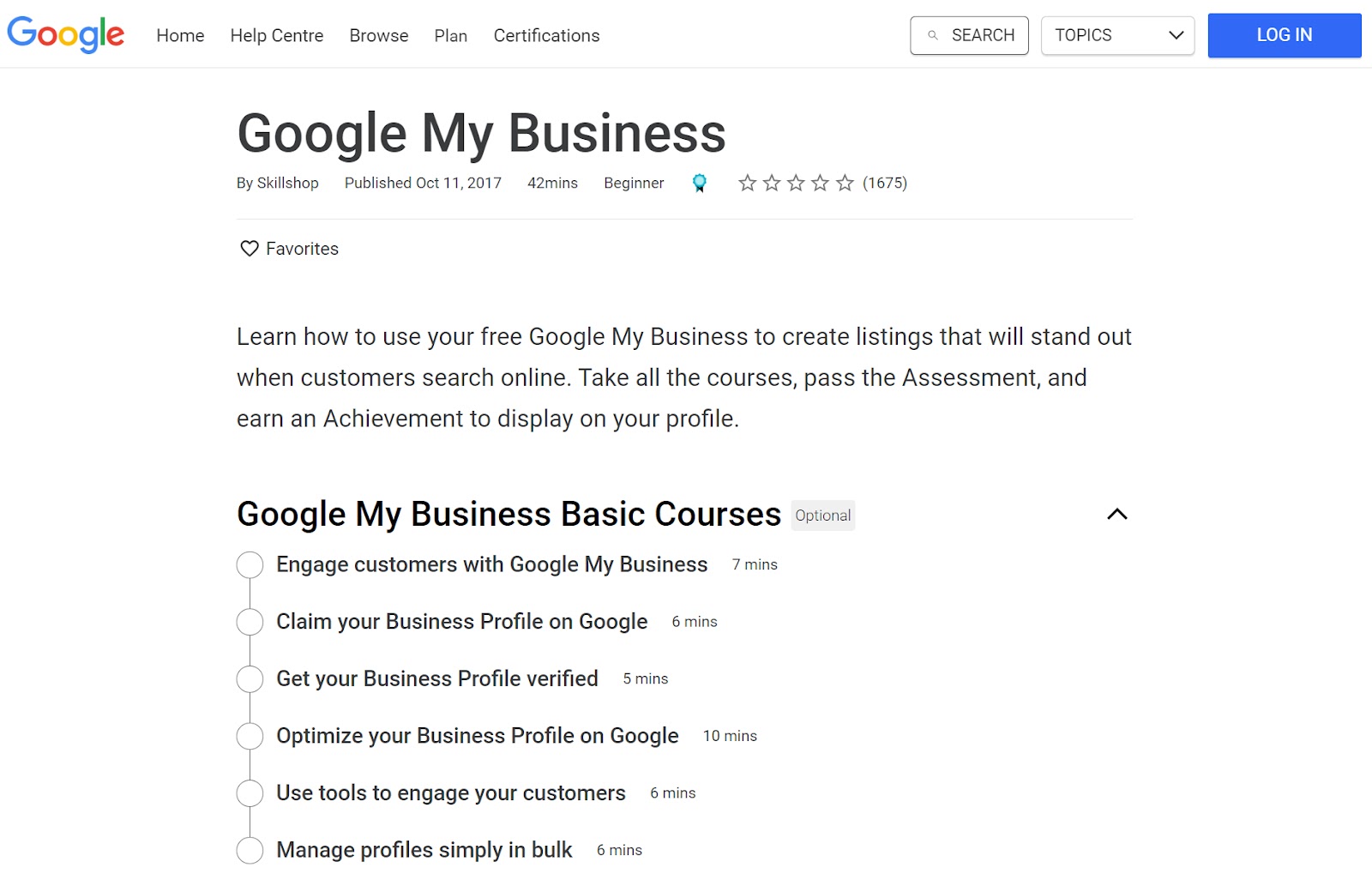Click the achievement badge icon next to Beginner

click(700, 183)
